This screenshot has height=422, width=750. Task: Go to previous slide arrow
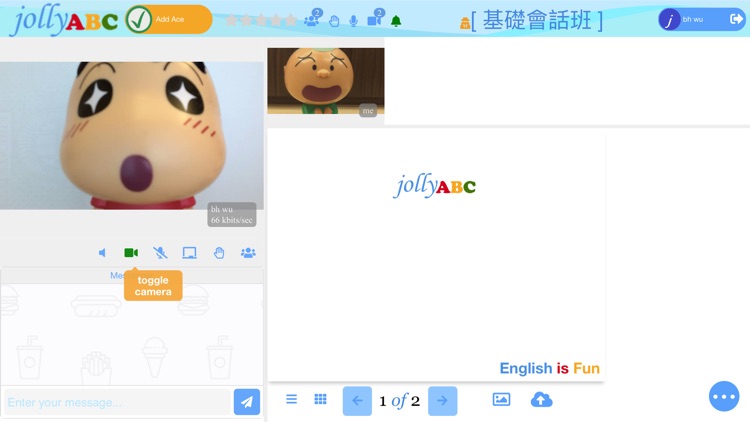(357, 401)
